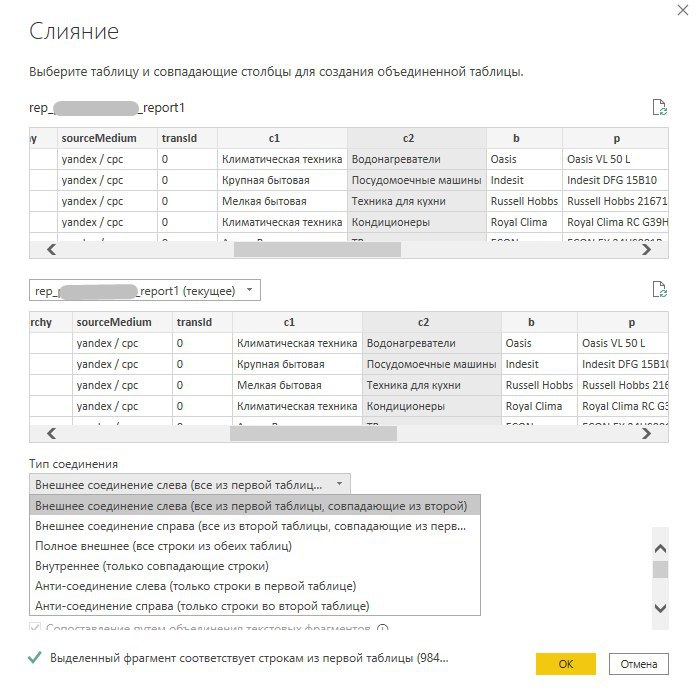The image size is (697, 696).
Task: Click dialog scroll up arrow
Action: 661,548
